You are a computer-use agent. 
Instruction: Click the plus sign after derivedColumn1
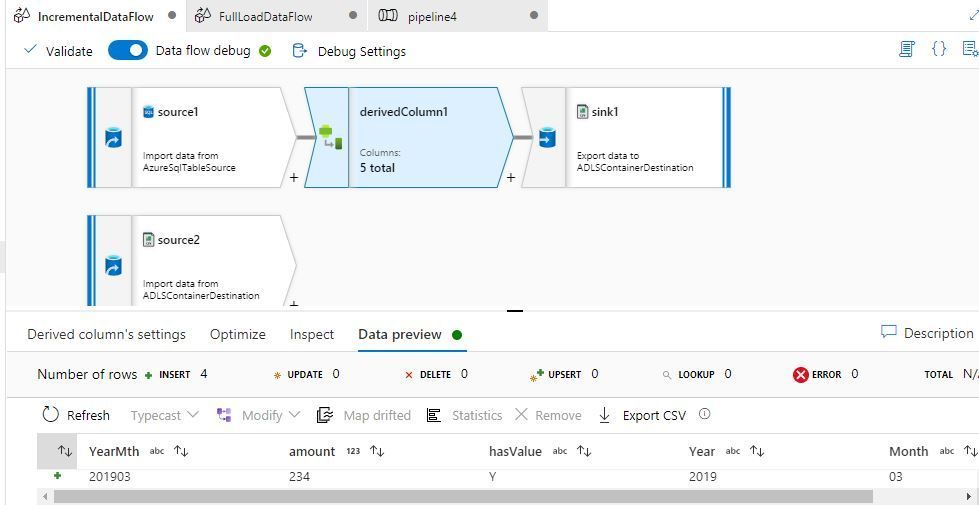point(510,178)
